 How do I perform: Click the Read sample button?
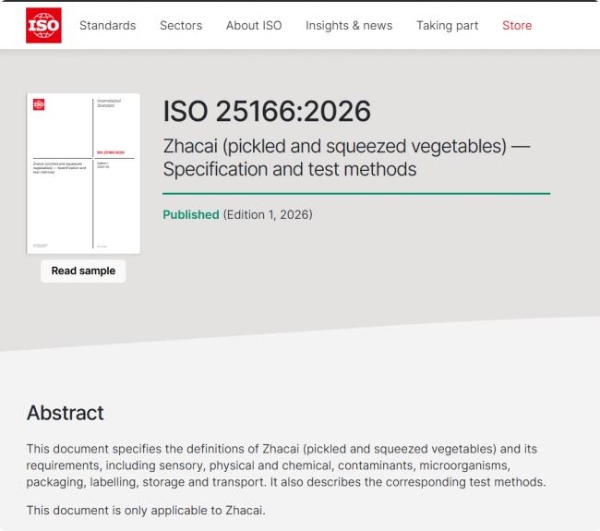pos(83,271)
